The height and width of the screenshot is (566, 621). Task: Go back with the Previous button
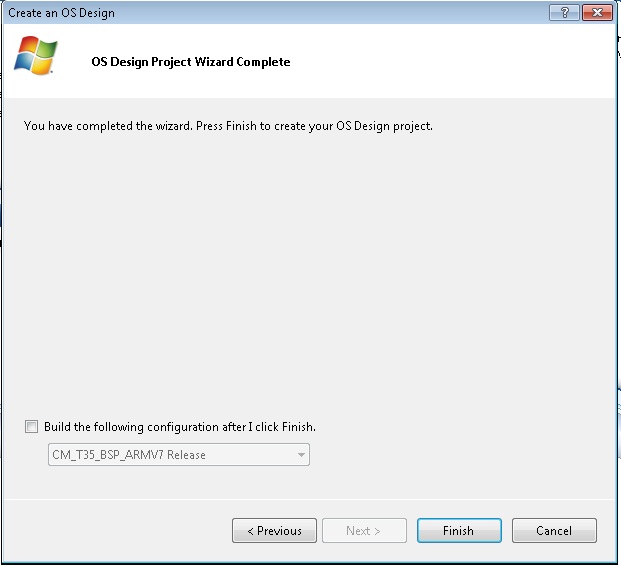(274, 531)
